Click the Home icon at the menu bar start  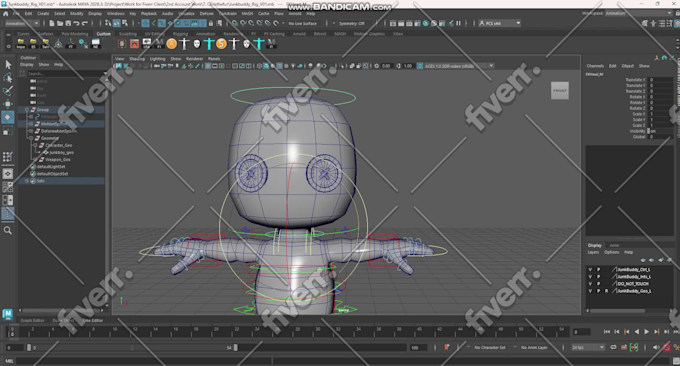click(6, 14)
